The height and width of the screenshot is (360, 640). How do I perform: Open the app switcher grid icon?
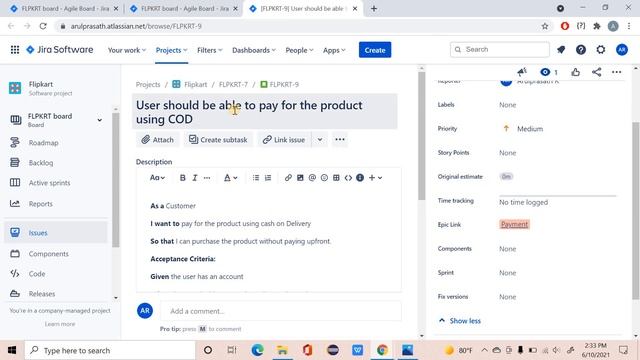pyautogui.click(x=15, y=50)
